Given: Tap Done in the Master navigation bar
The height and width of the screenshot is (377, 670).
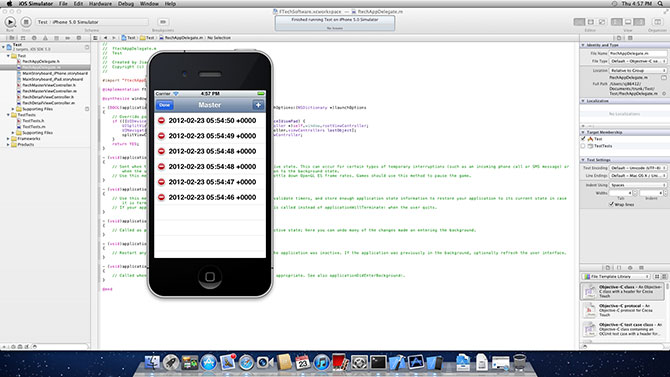Looking at the screenshot, I should point(165,105).
